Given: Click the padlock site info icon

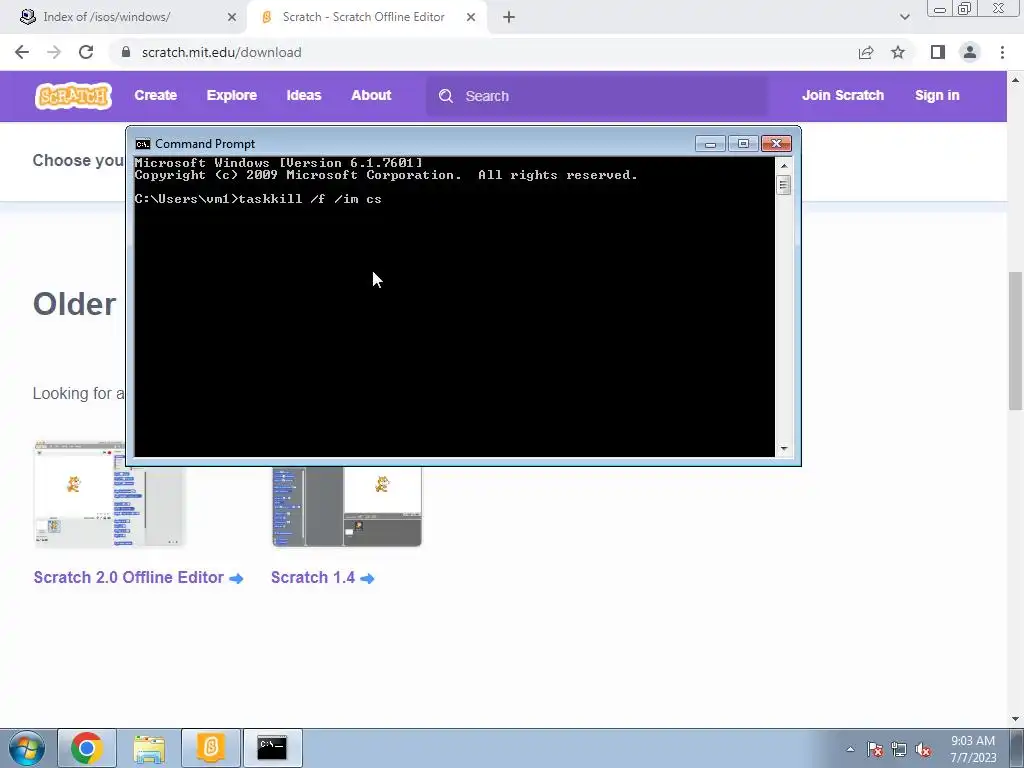Looking at the screenshot, I should click(126, 52).
